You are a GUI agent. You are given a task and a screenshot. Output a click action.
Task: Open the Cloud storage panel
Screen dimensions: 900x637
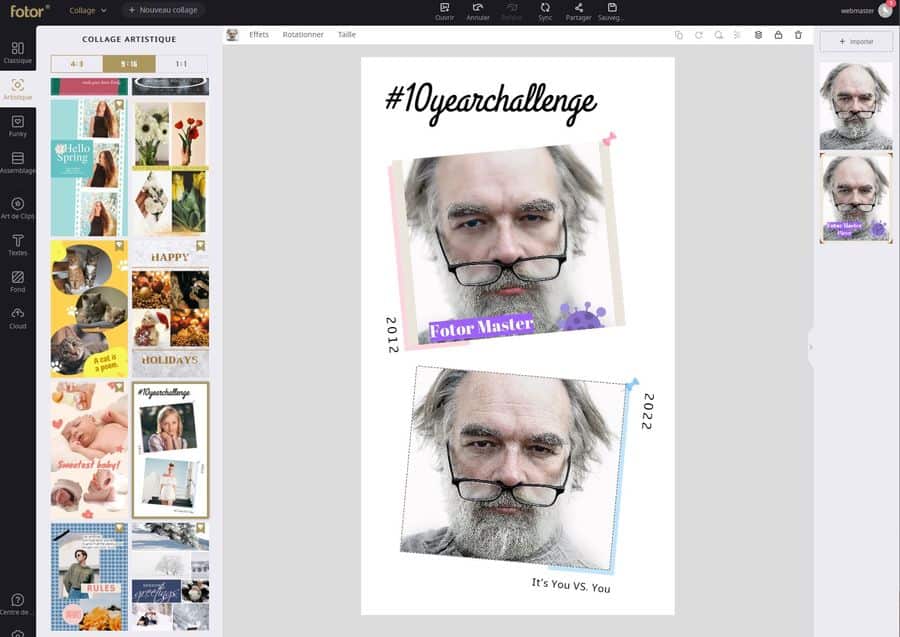pos(18,317)
